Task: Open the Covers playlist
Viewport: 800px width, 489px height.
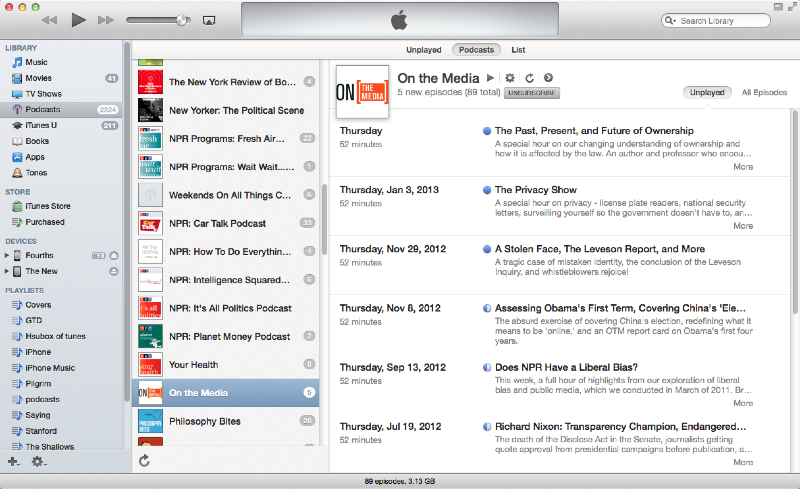Action: [38, 305]
